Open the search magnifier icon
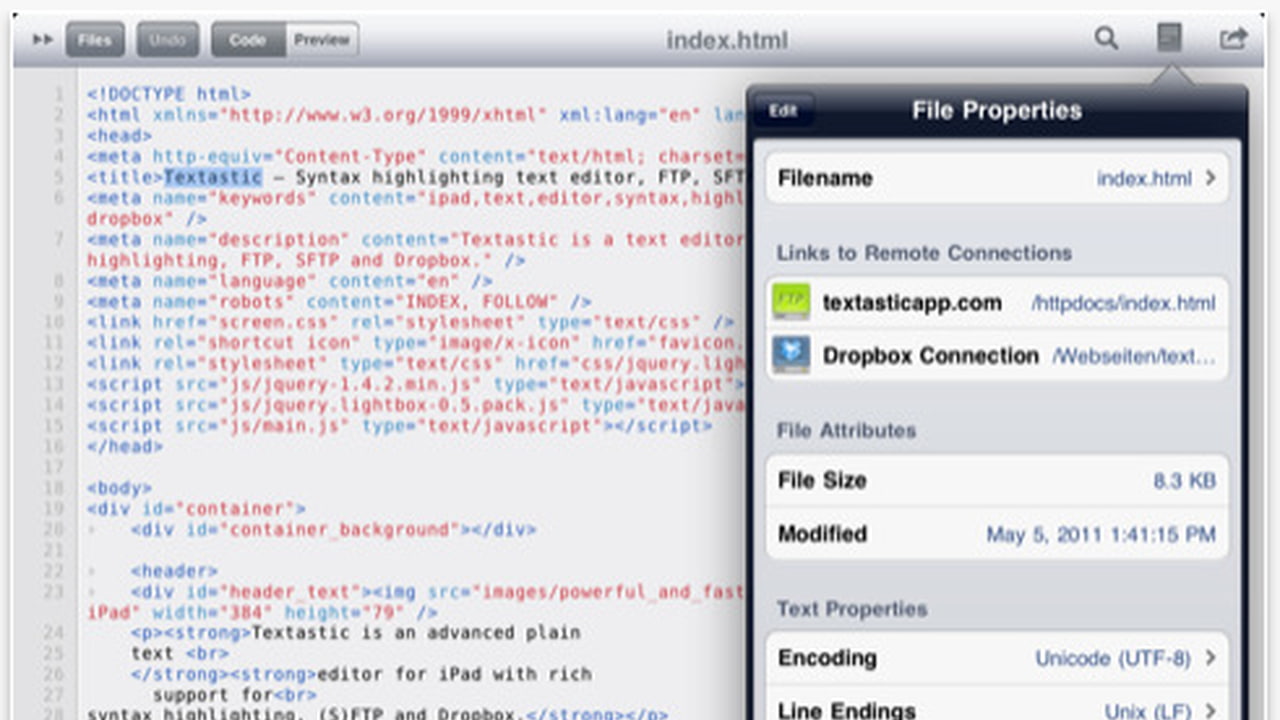Screen dimensions: 1280x720 (1105, 39)
